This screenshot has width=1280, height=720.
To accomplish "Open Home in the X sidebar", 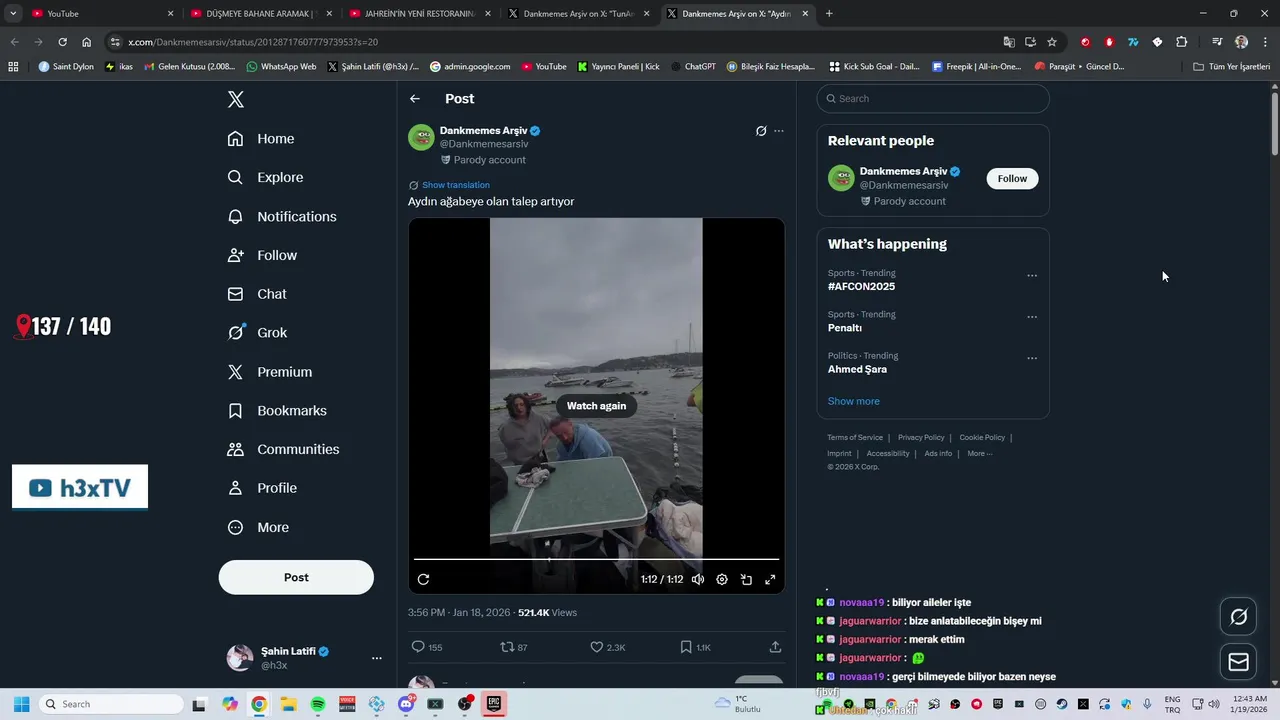I will (x=261, y=139).
